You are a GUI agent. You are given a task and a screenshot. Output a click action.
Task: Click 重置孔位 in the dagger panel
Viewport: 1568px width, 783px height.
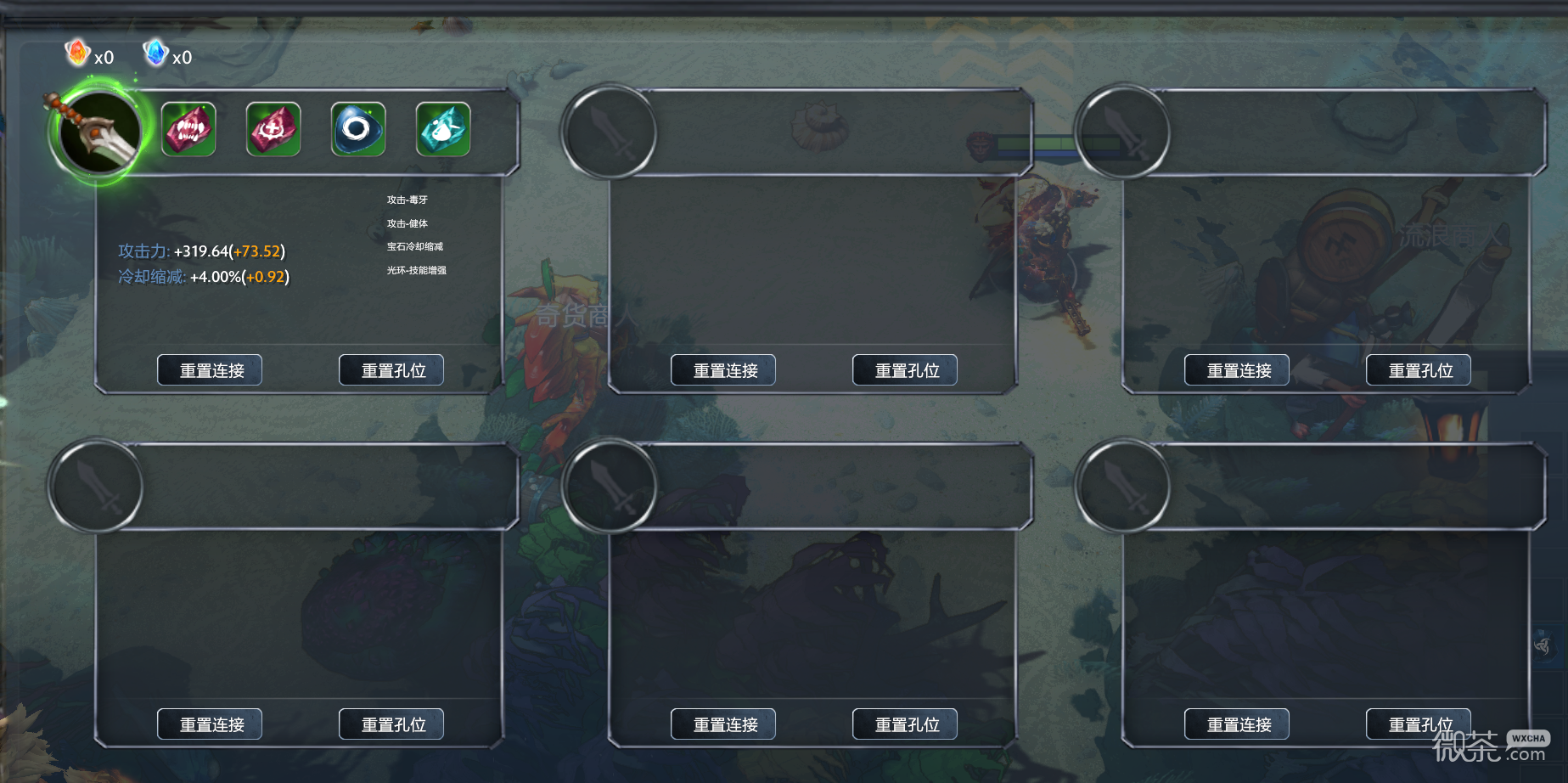tap(391, 370)
